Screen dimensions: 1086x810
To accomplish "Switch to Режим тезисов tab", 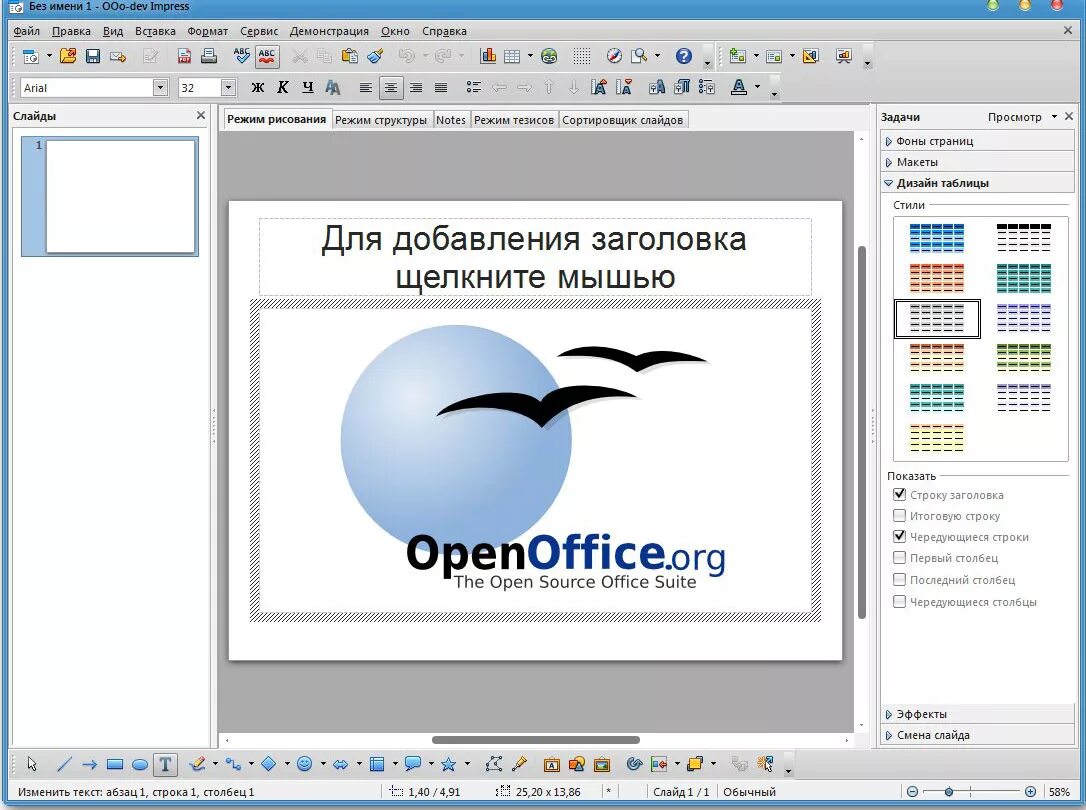I will coord(514,120).
